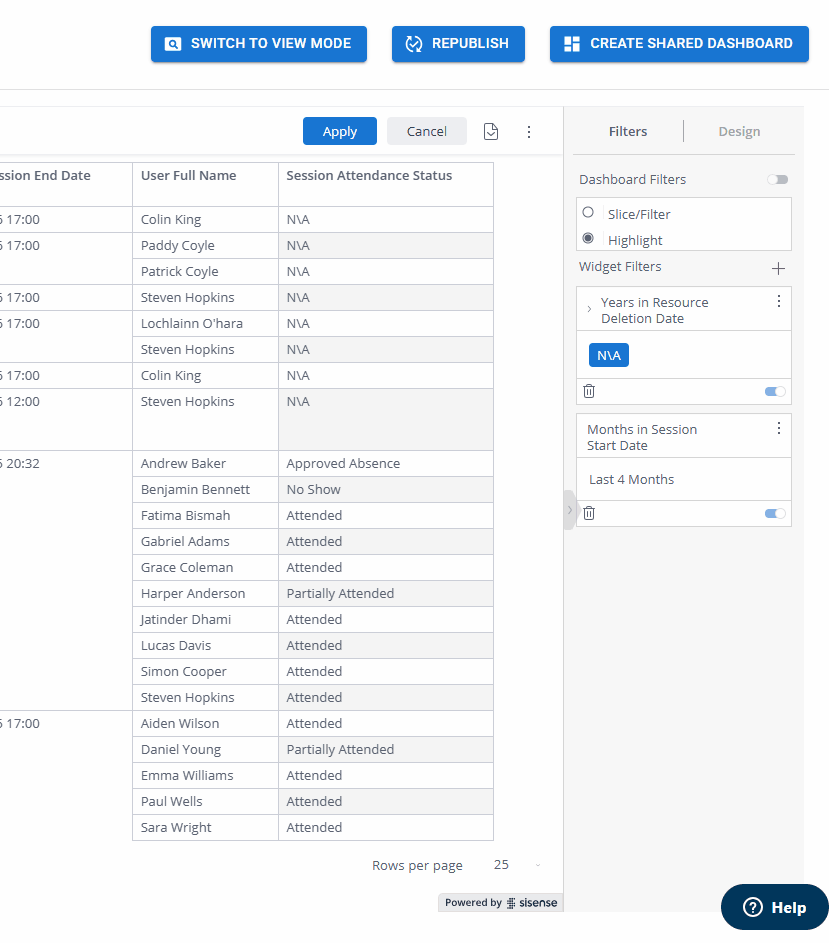Open the widget three-dot menu beside export icon
Screen dimensions: 829x943
pos(529,131)
